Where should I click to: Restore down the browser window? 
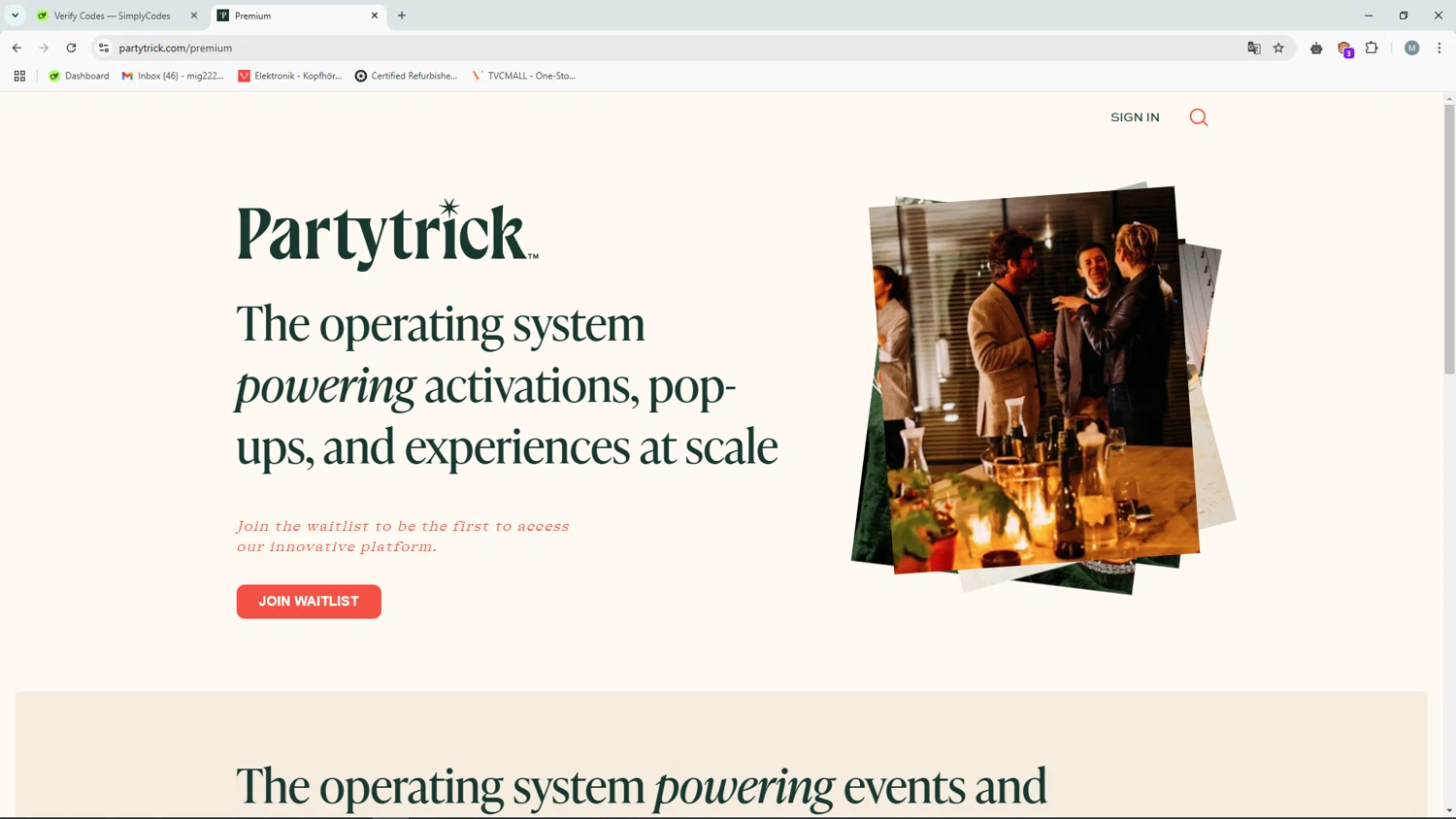pos(1404,16)
